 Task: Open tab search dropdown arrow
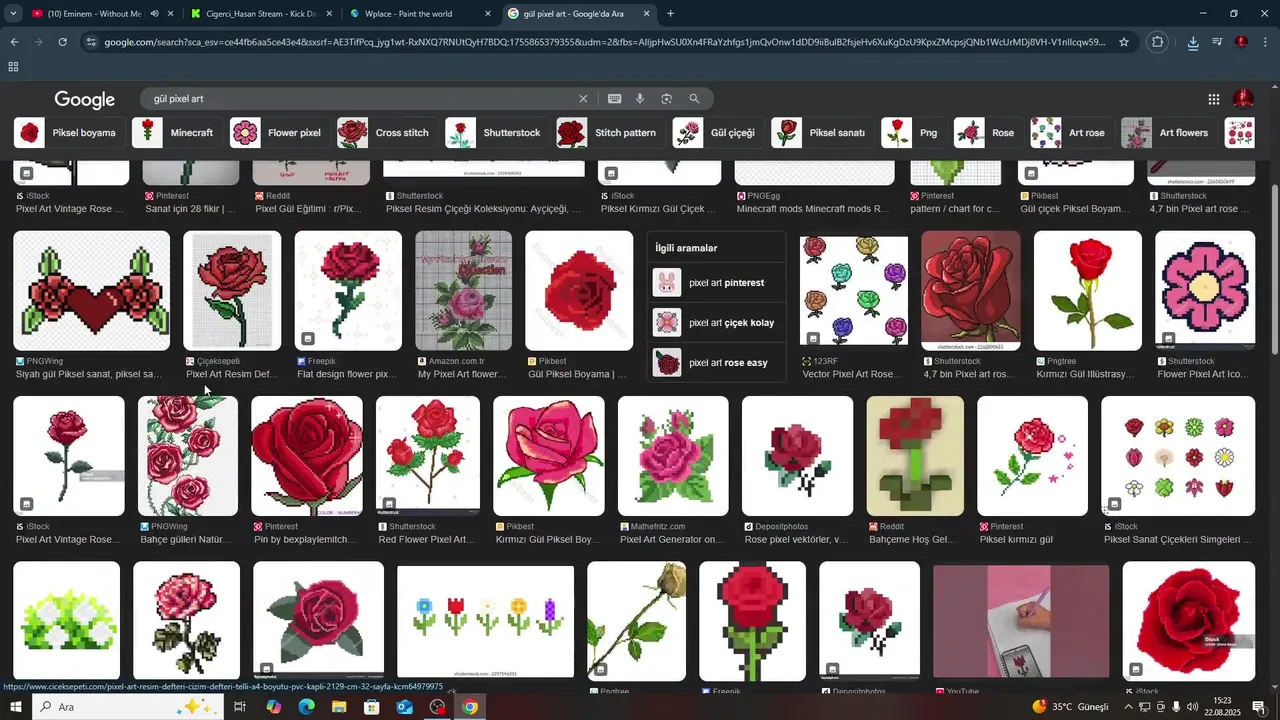point(12,14)
